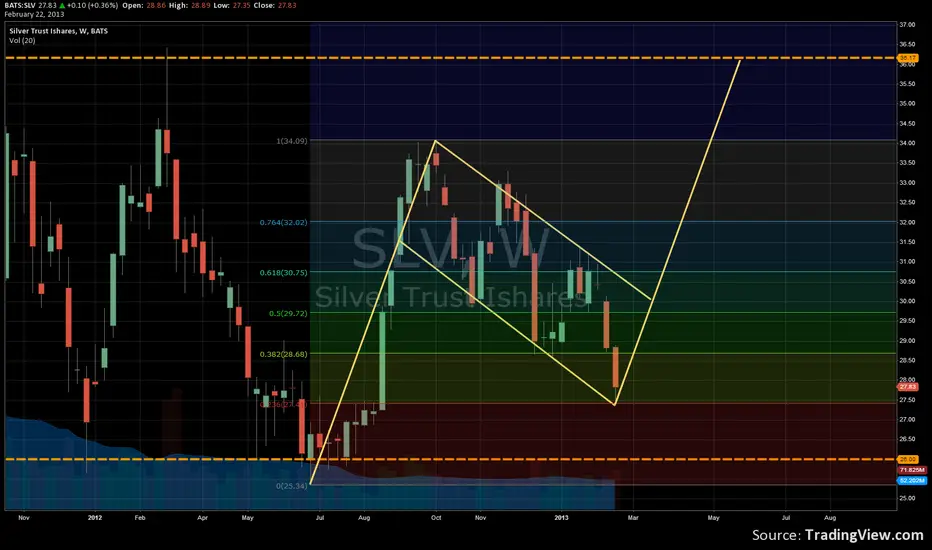The image size is (932, 550).
Task: Click the Feb label on time axis
Action: (x=140, y=518)
